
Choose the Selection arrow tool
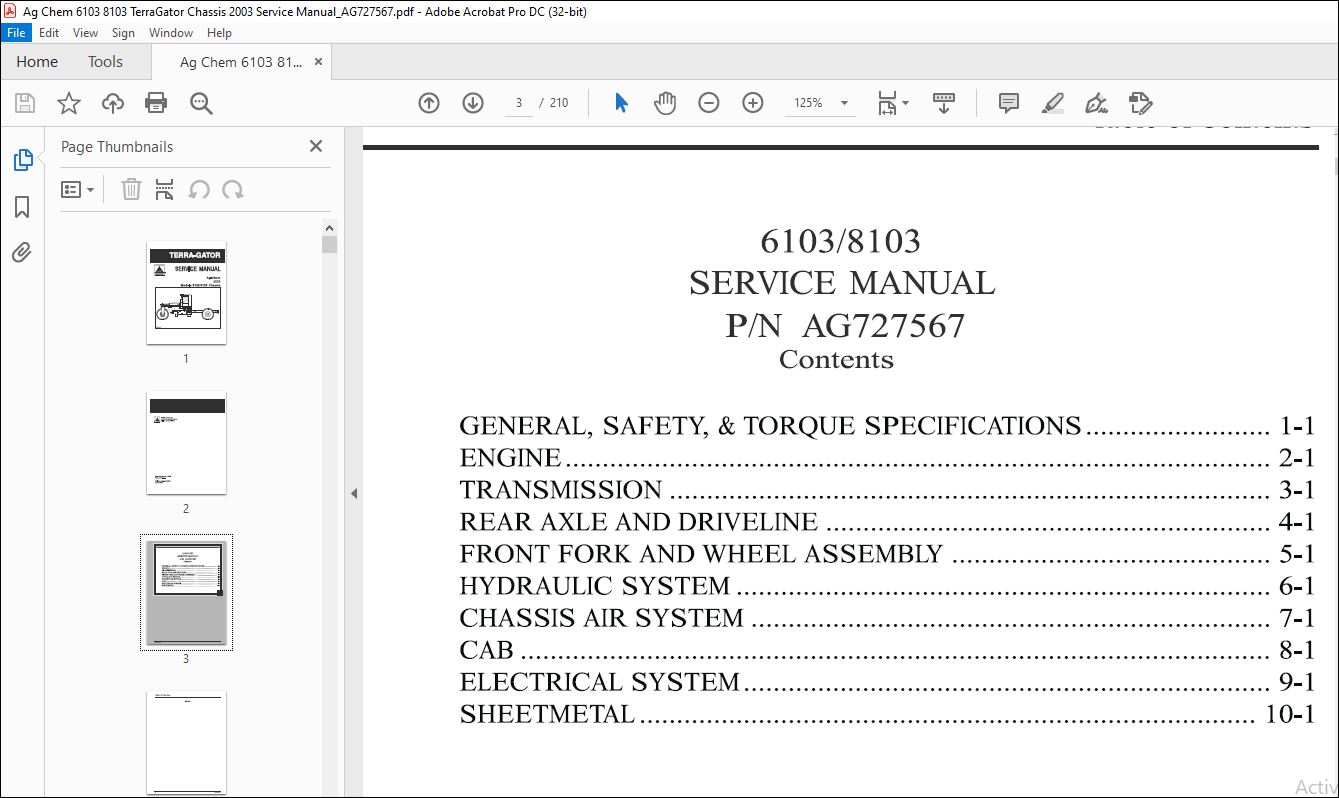tap(621, 103)
